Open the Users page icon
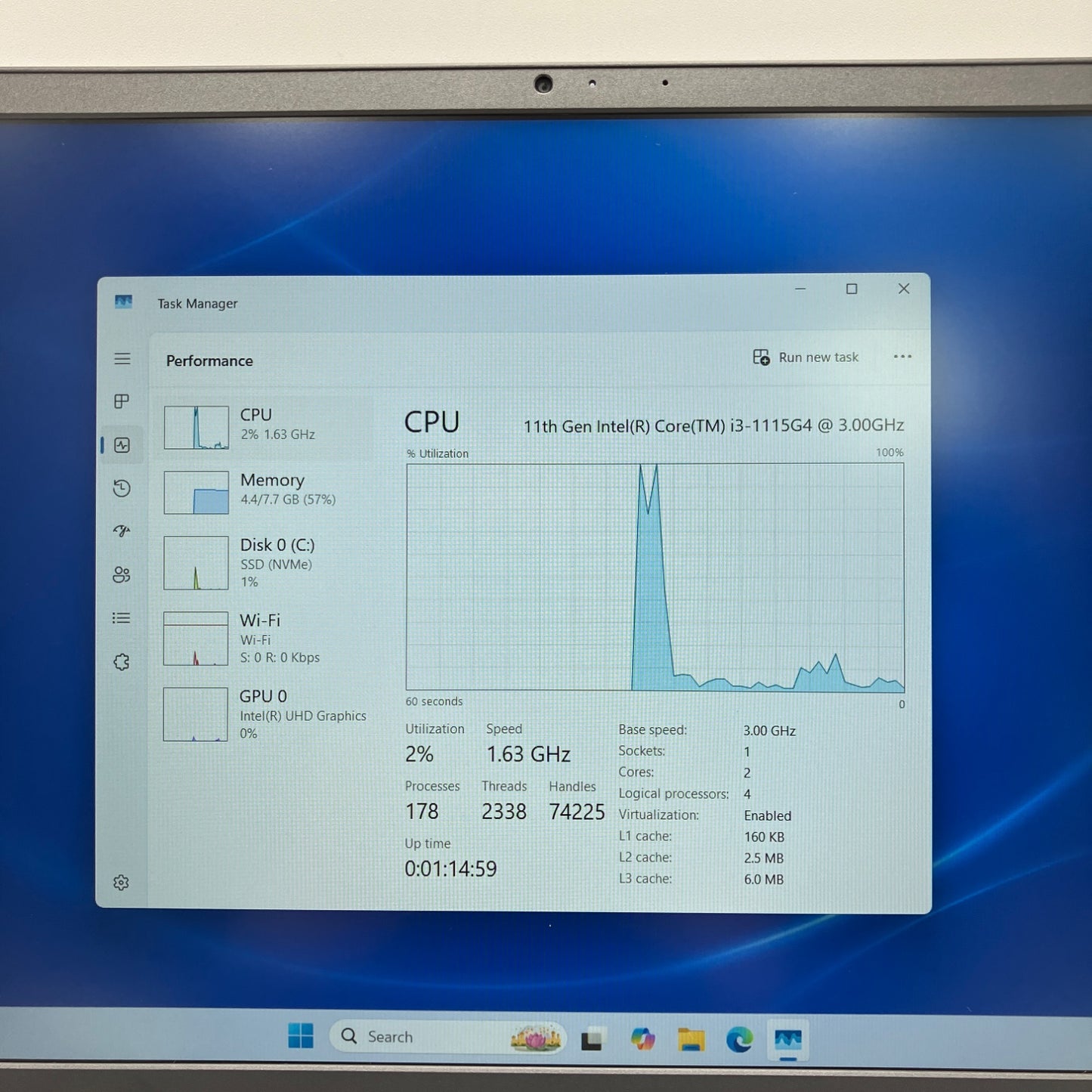 pyautogui.click(x=122, y=575)
